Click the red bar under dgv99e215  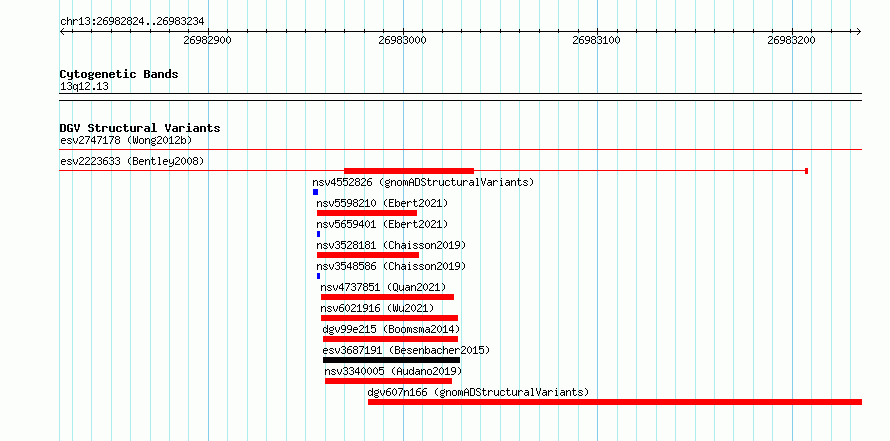(391, 339)
